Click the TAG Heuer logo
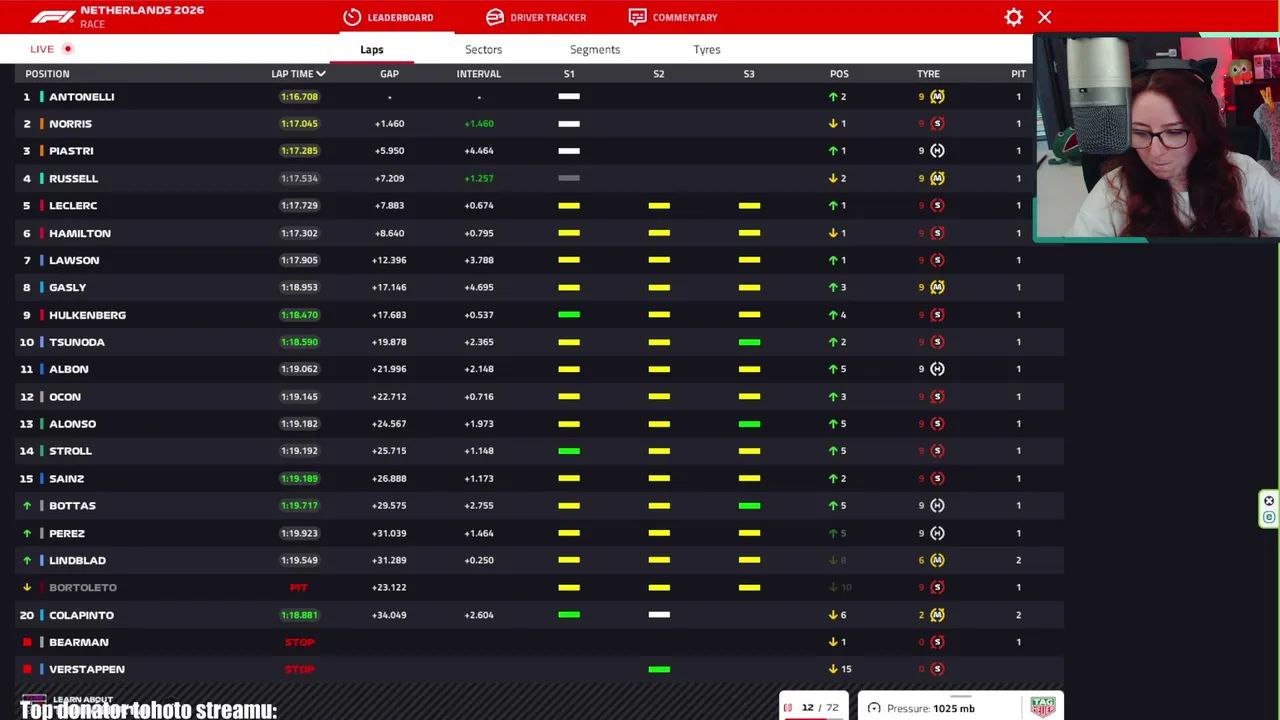The image size is (1280, 720). click(1043, 706)
